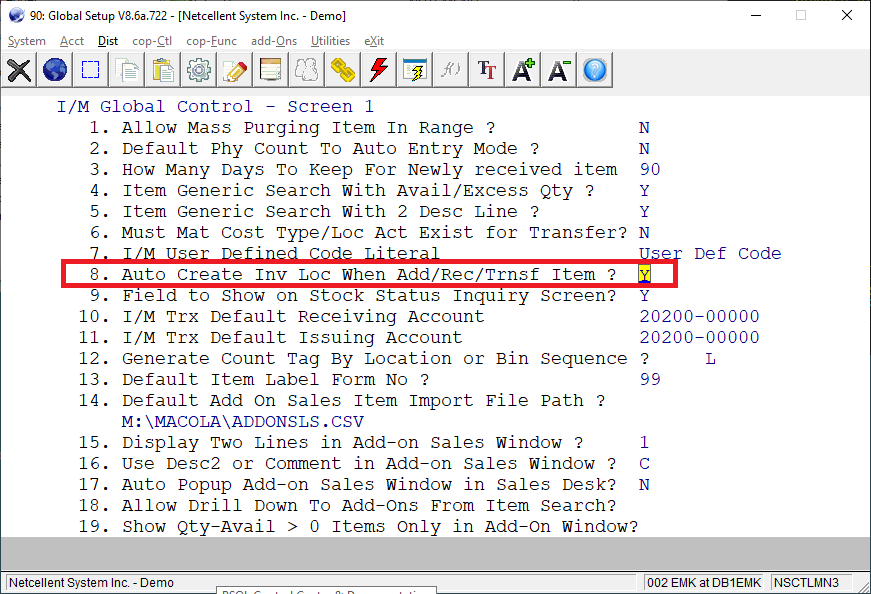
Task: Click the I/M Trx Default Receiving Account value
Action: point(699,316)
